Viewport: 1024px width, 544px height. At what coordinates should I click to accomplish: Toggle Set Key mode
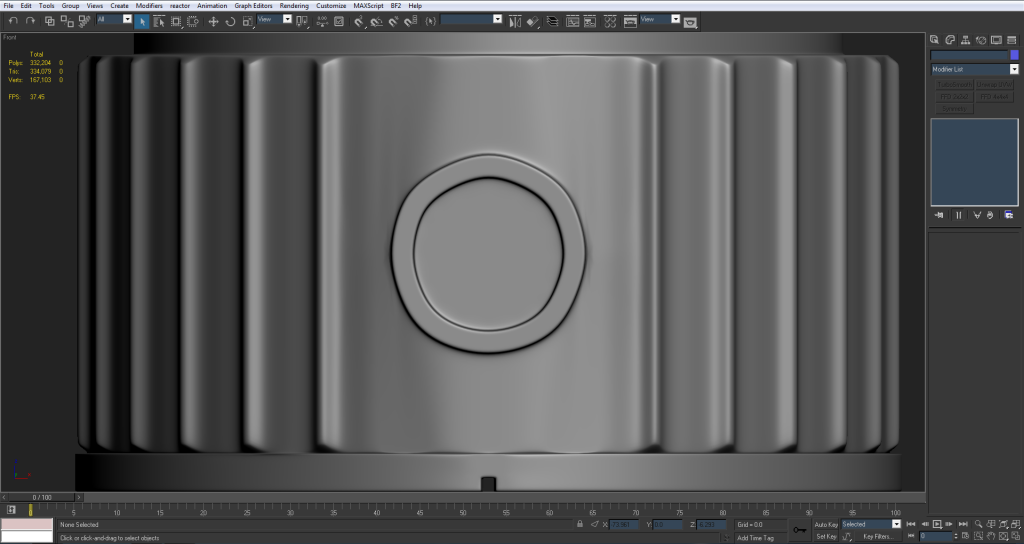825,536
